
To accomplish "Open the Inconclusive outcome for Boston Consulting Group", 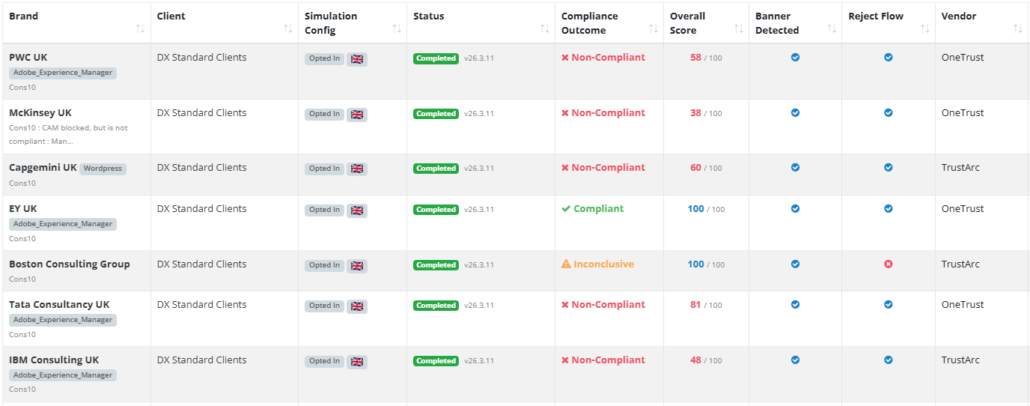I will tap(597, 264).
